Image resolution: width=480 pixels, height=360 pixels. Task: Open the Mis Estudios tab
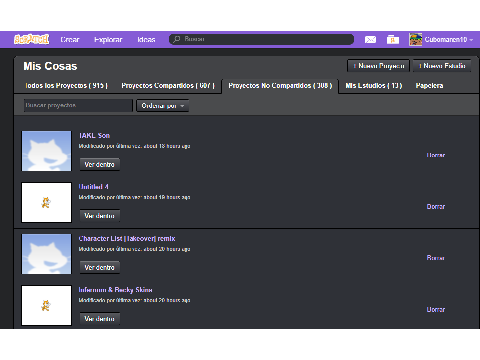click(x=374, y=86)
